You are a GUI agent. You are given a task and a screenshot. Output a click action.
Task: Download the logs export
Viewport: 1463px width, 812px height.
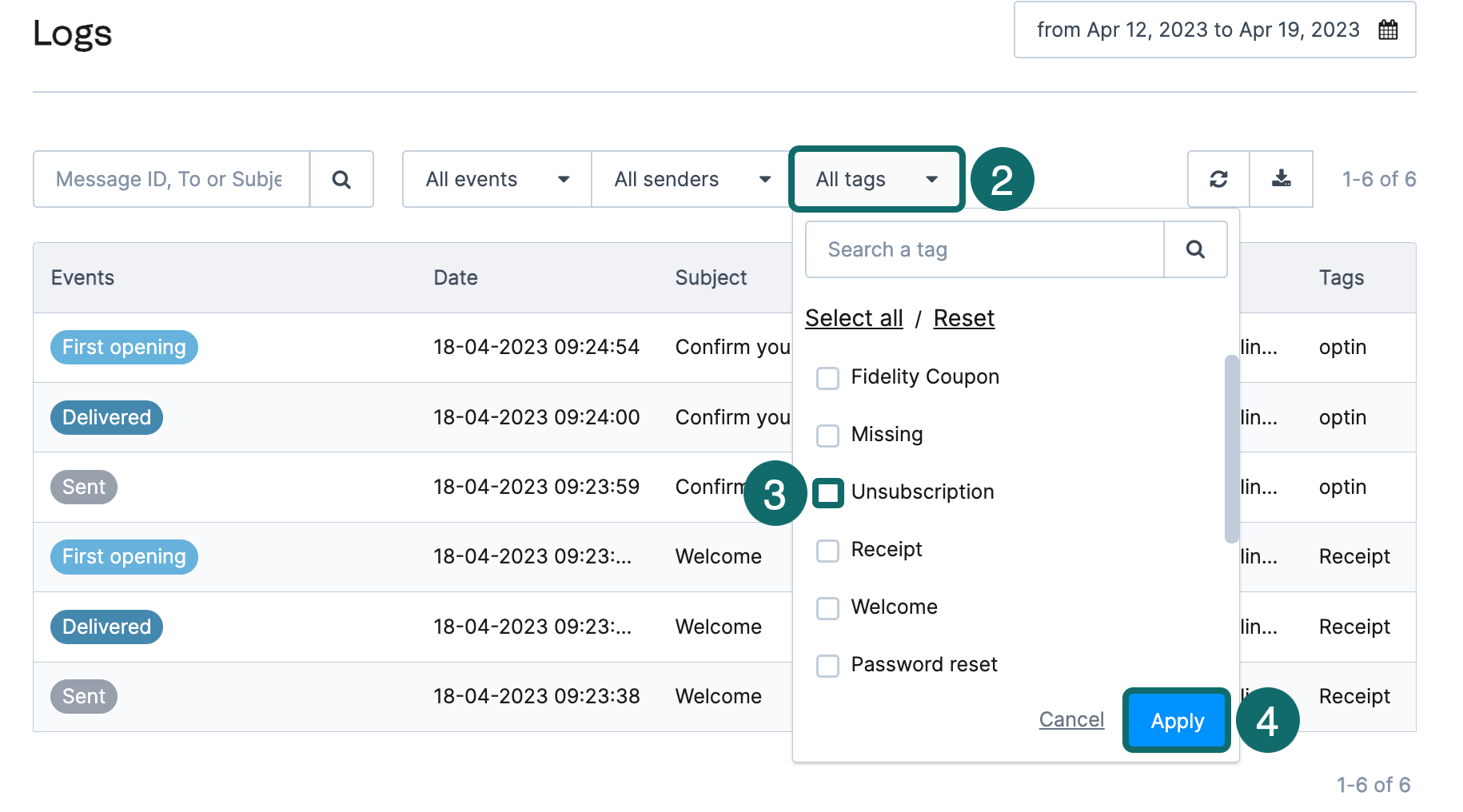pyautogui.click(x=1281, y=179)
